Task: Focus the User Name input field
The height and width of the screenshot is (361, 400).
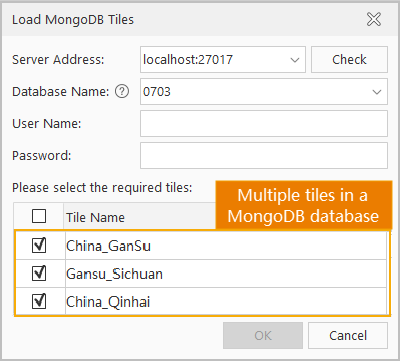Action: 264,124
